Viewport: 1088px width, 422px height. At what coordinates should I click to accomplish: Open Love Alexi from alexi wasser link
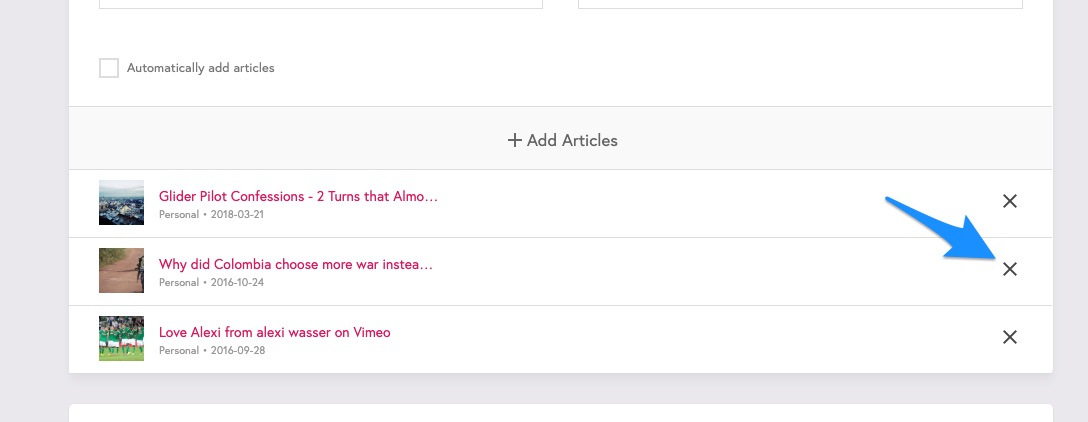tap(275, 332)
